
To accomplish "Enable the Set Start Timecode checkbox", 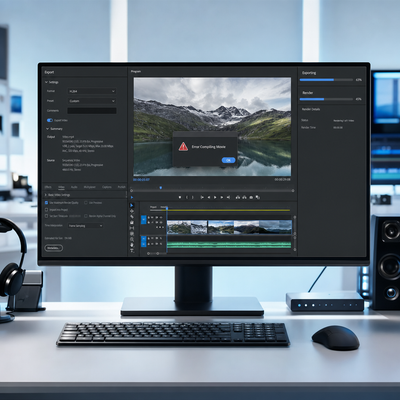I will pyautogui.click(x=46, y=216).
